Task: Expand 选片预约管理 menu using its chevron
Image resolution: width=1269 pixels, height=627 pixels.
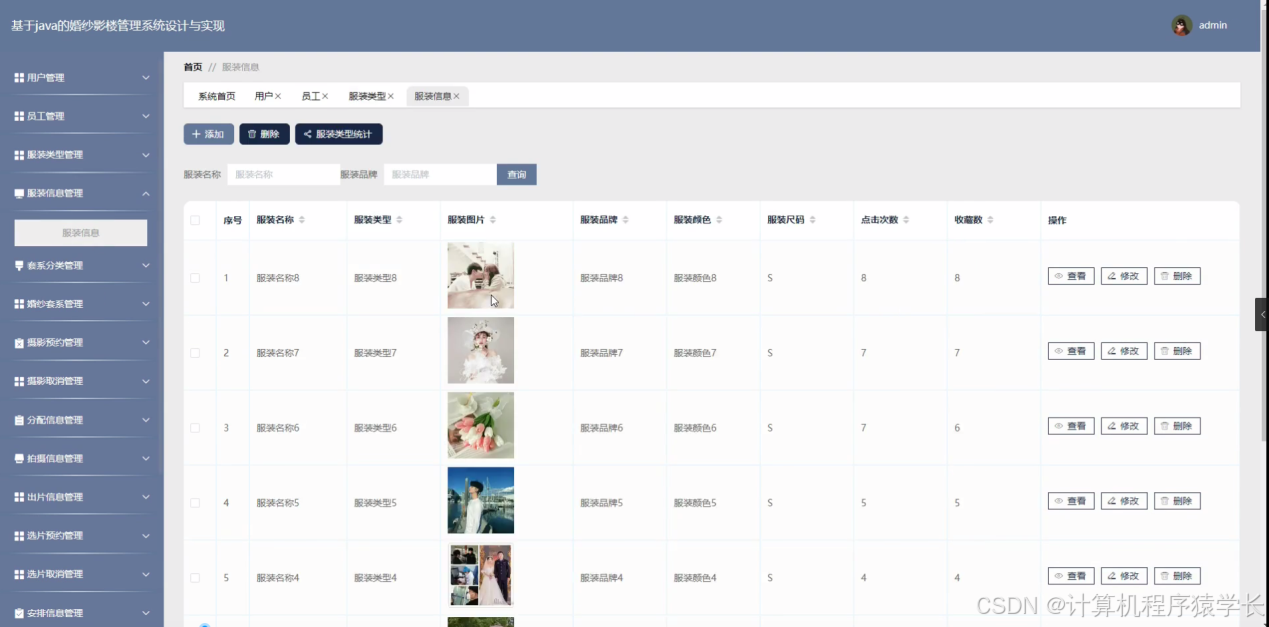Action: pyautogui.click(x=146, y=536)
